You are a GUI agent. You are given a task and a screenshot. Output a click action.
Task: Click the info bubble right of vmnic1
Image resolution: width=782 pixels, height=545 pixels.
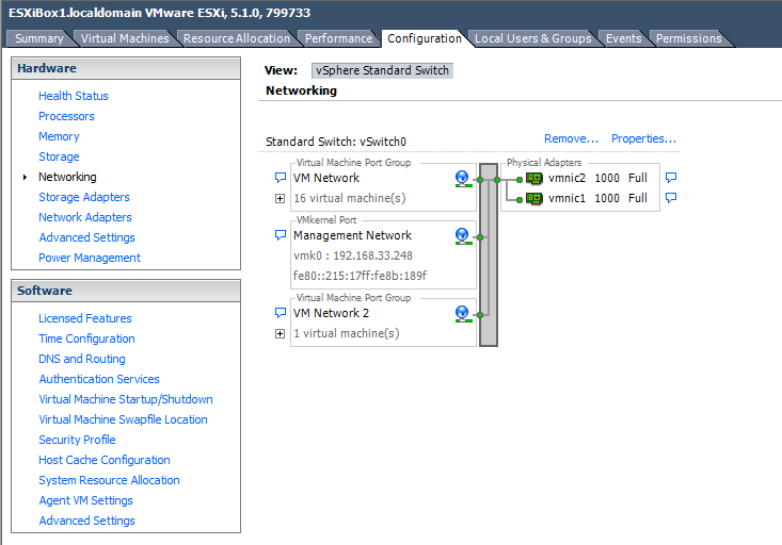pyautogui.click(x=671, y=198)
